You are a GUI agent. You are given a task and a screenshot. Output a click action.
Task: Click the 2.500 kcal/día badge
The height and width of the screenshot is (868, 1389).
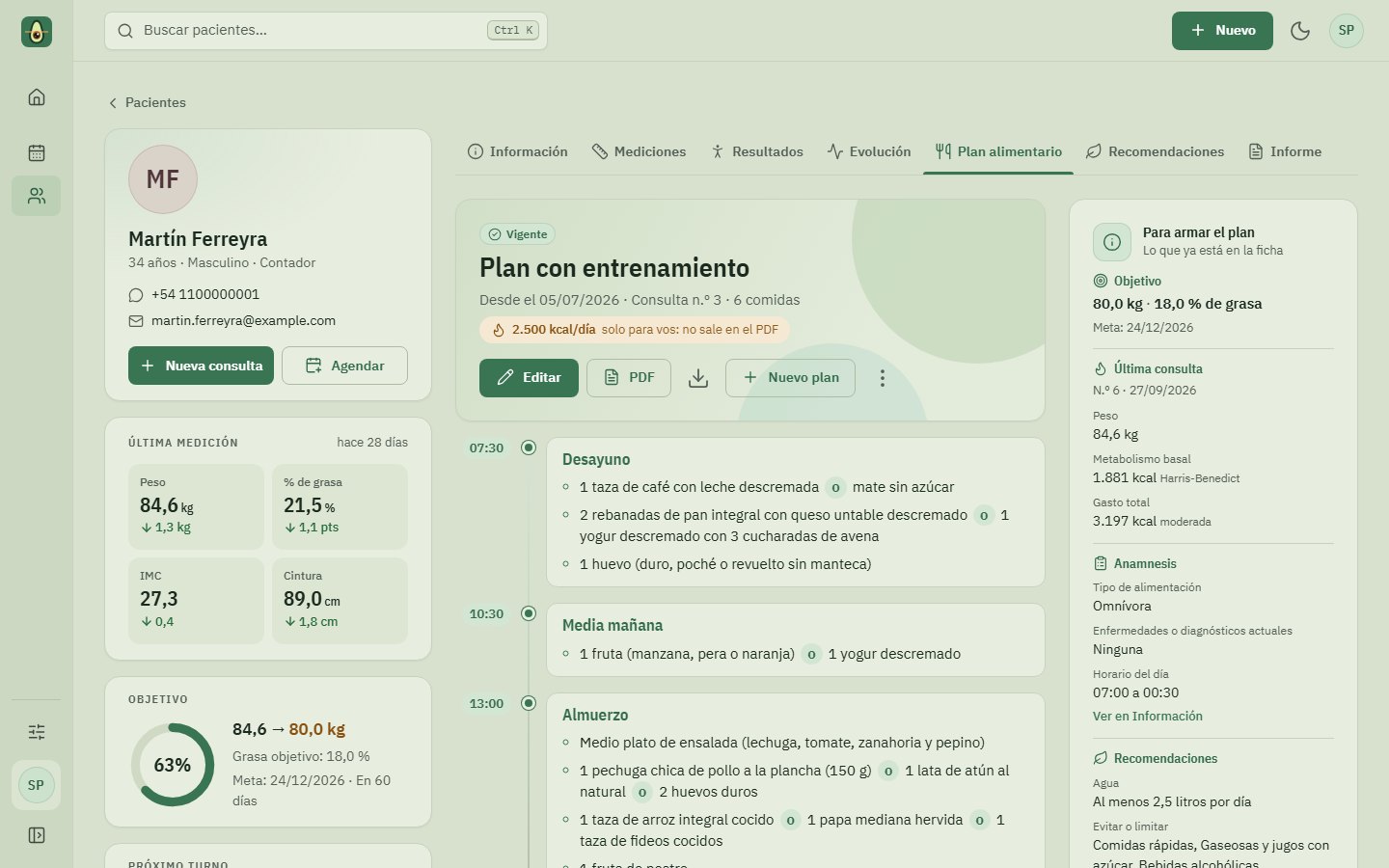(635, 330)
